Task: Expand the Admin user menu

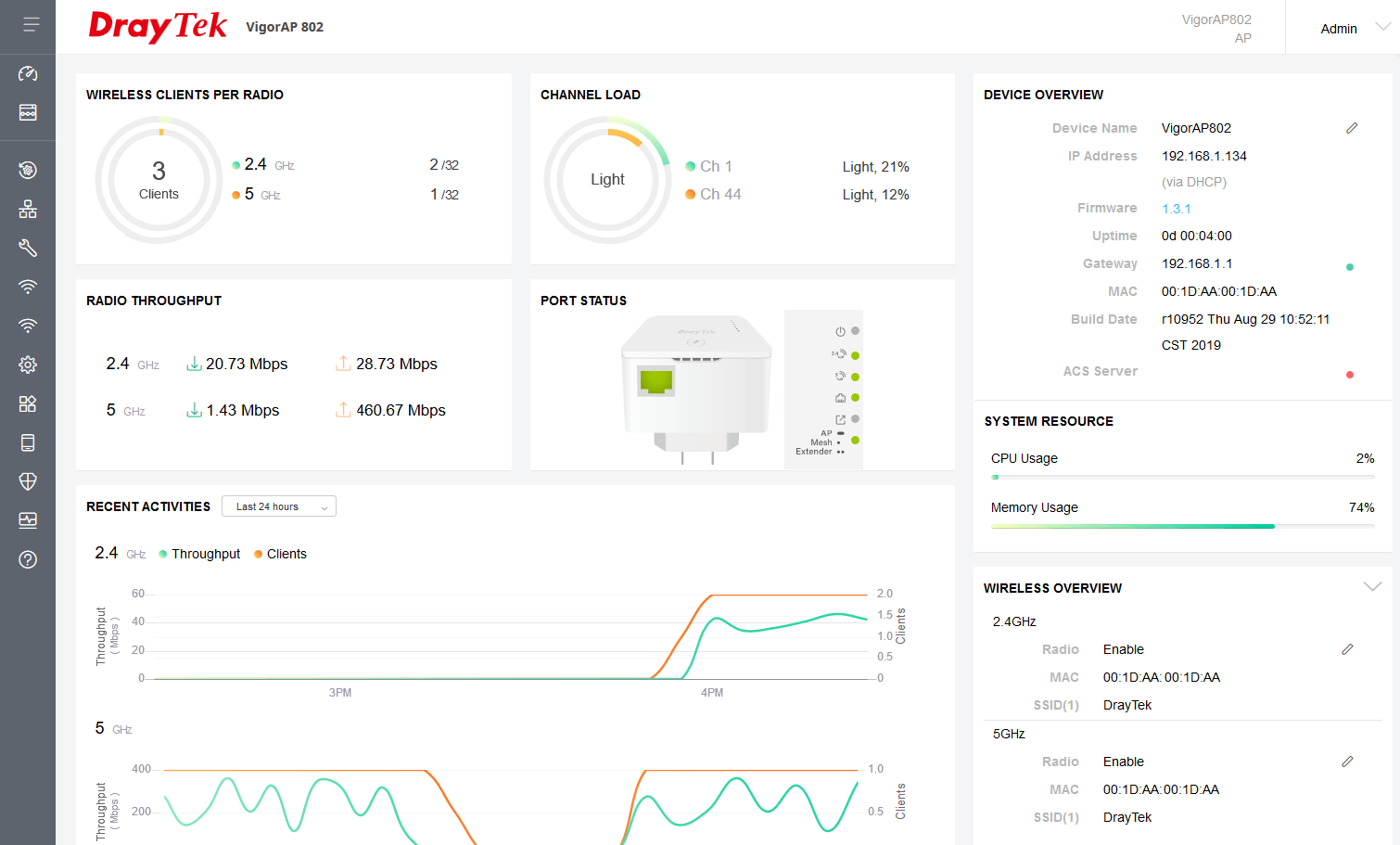Action: click(1354, 28)
